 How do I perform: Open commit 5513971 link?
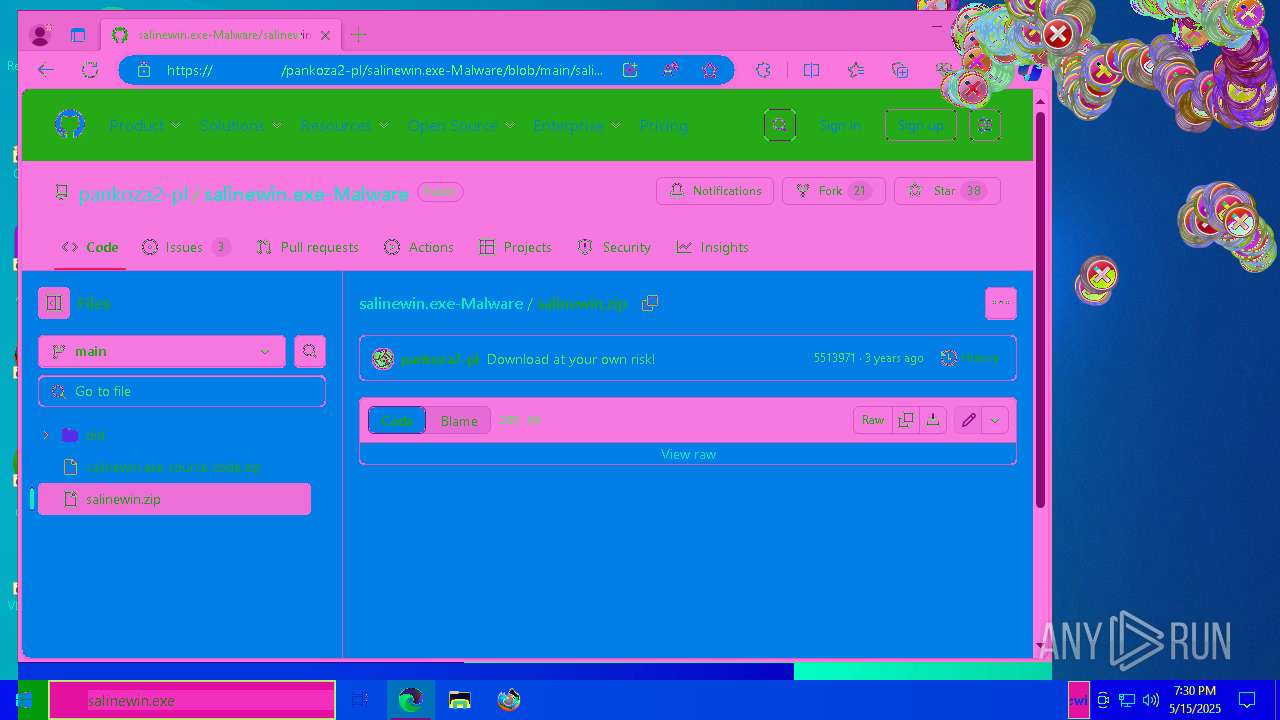click(x=834, y=358)
